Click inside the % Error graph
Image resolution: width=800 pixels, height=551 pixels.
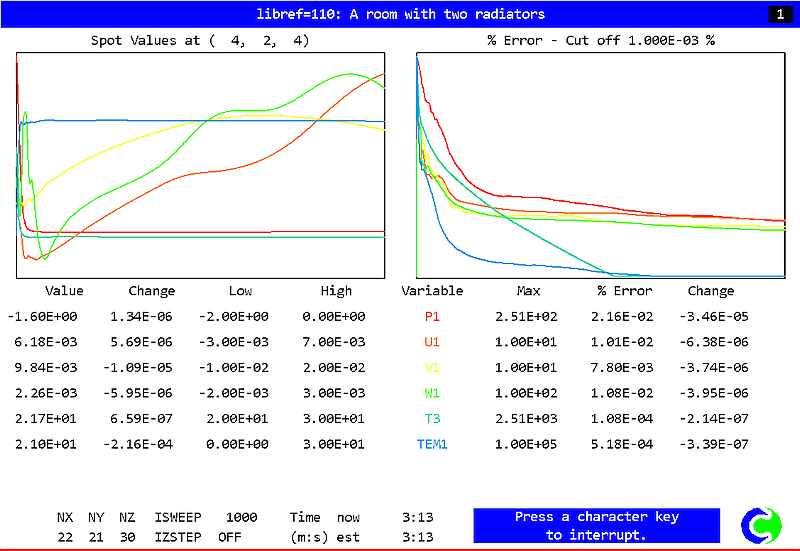point(600,165)
